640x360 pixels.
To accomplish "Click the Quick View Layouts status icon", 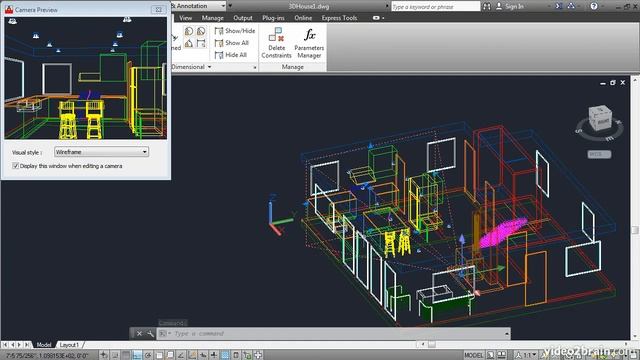I will pyautogui.click(x=491, y=355).
